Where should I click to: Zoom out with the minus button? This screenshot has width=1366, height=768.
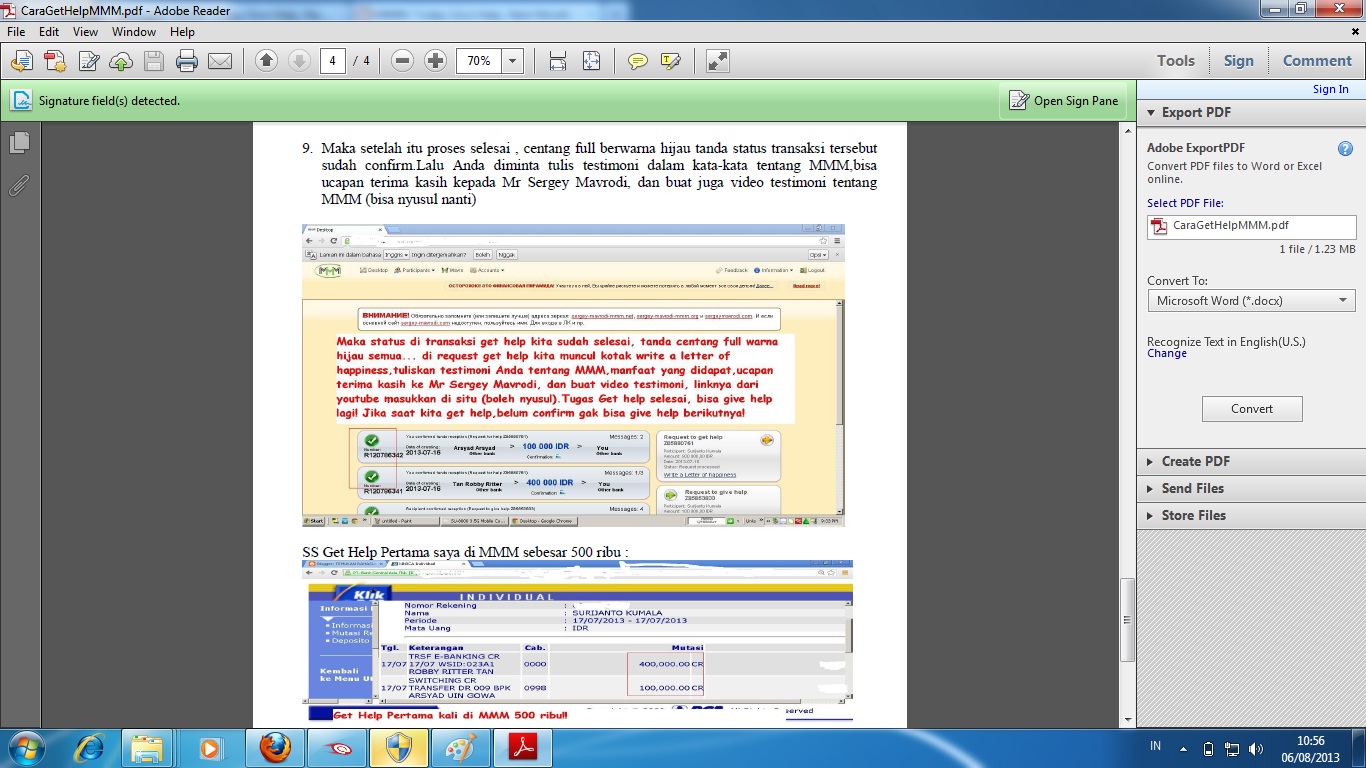click(403, 61)
